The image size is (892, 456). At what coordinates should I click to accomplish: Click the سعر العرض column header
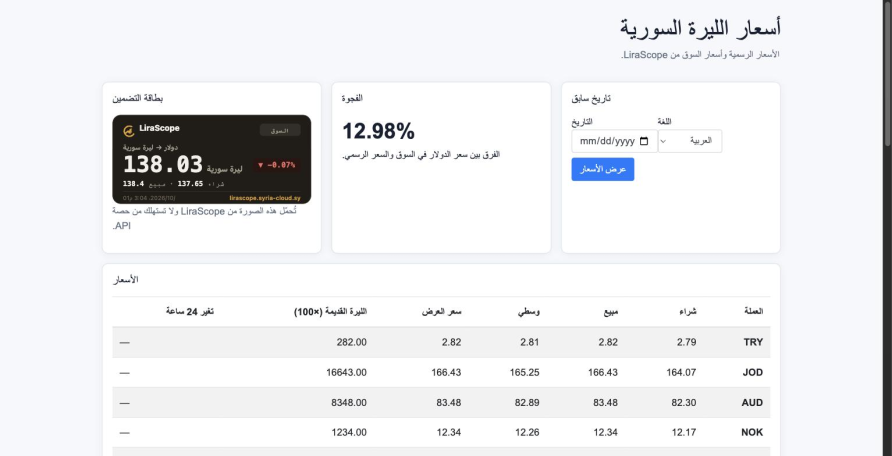pyautogui.click(x=441, y=312)
